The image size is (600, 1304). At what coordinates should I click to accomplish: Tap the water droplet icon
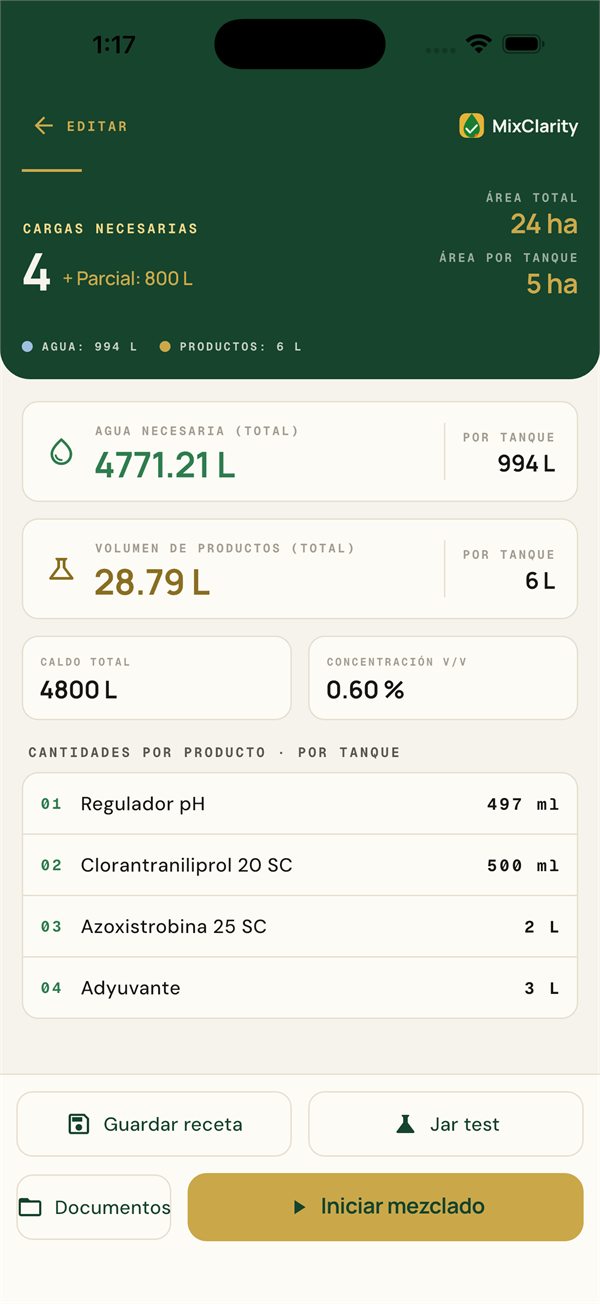click(61, 452)
